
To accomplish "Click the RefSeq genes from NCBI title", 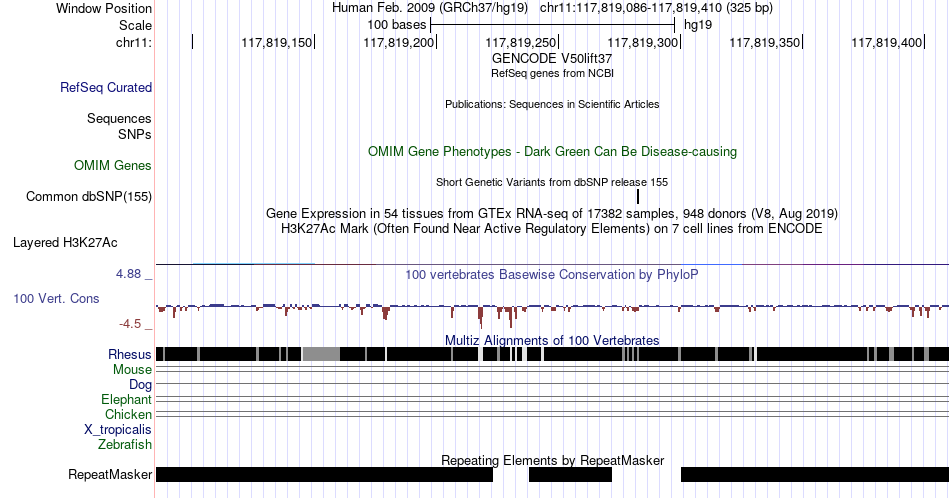I will click(x=552, y=73).
